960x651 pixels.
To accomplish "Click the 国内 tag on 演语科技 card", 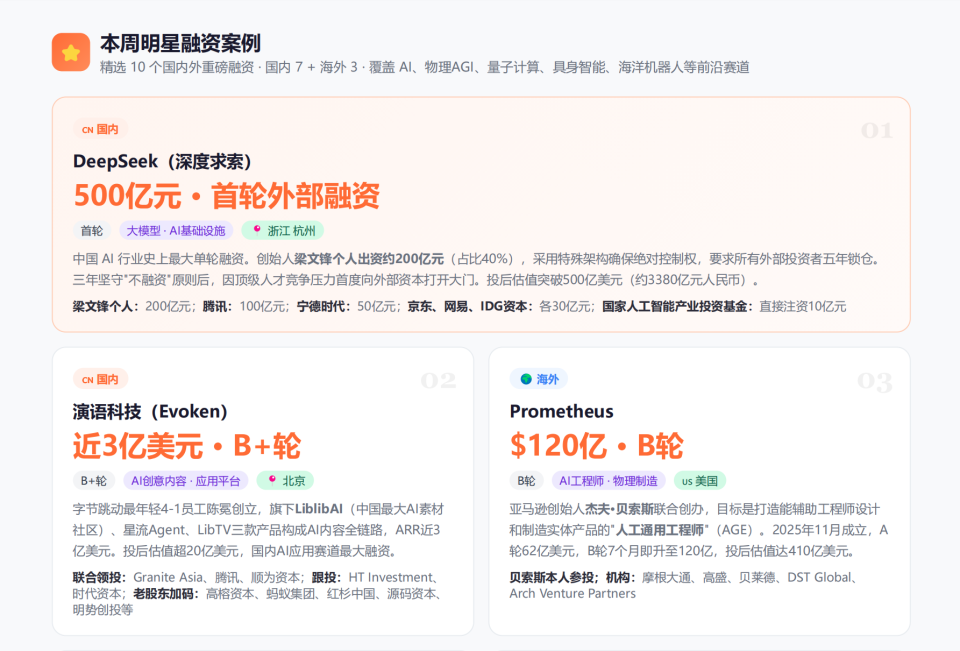I will point(100,379).
